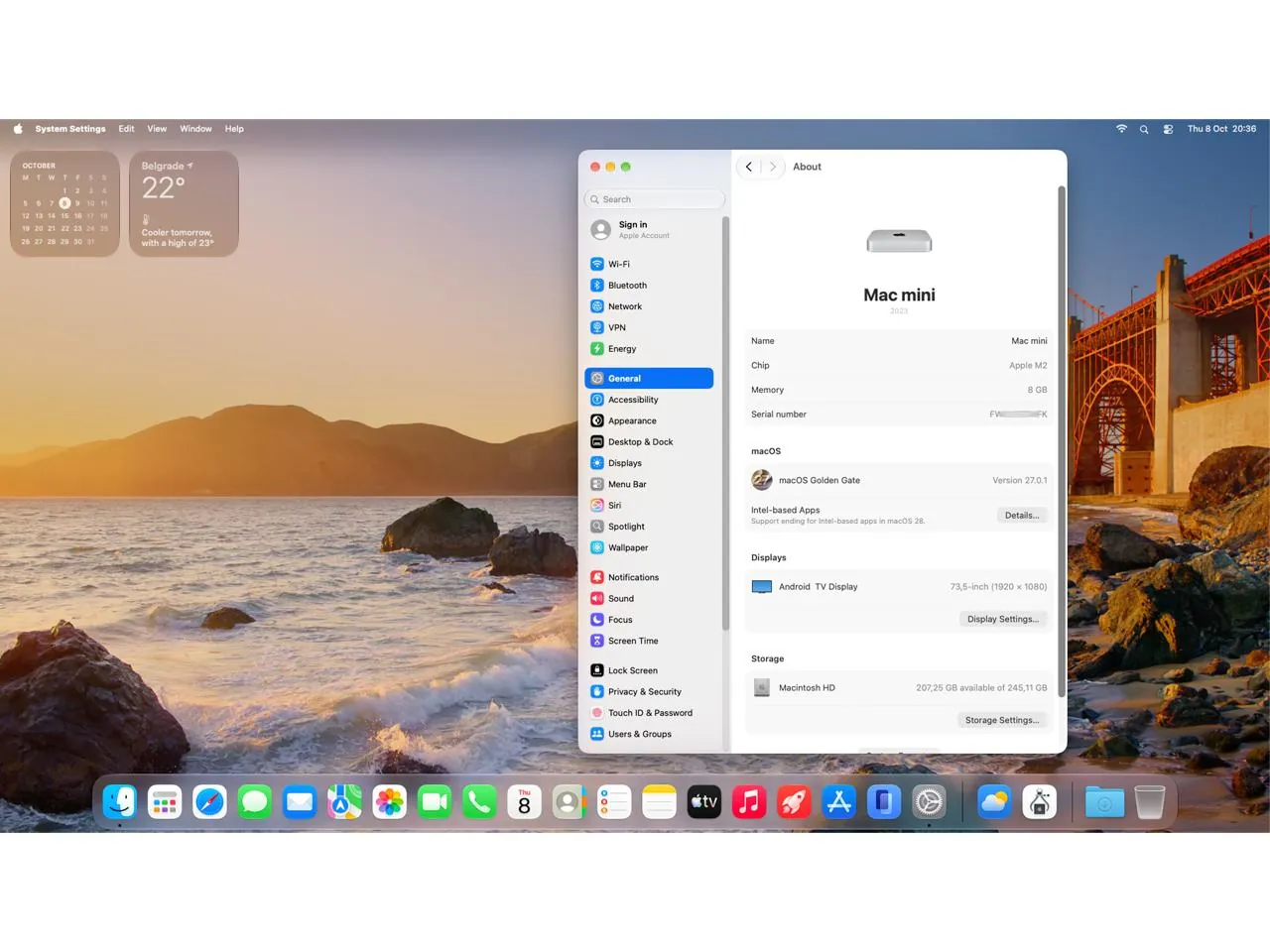Open the Downloads folder stack in Dock
1270x952 pixels.
click(x=1104, y=802)
